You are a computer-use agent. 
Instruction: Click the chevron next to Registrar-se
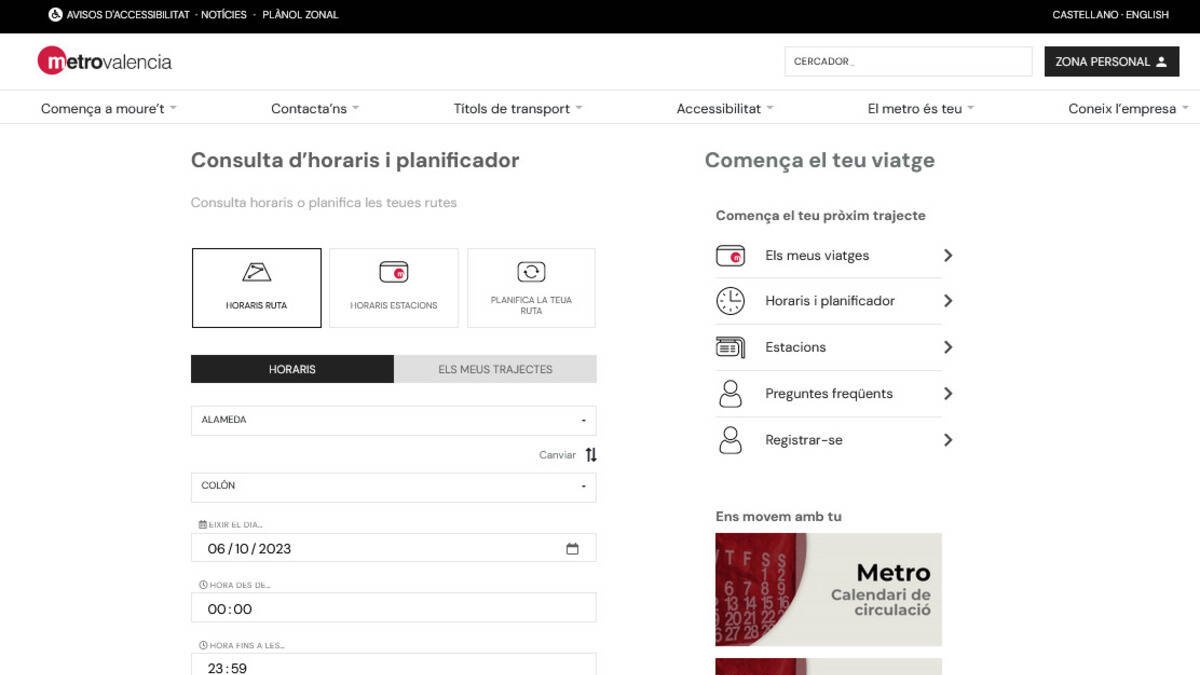point(948,440)
